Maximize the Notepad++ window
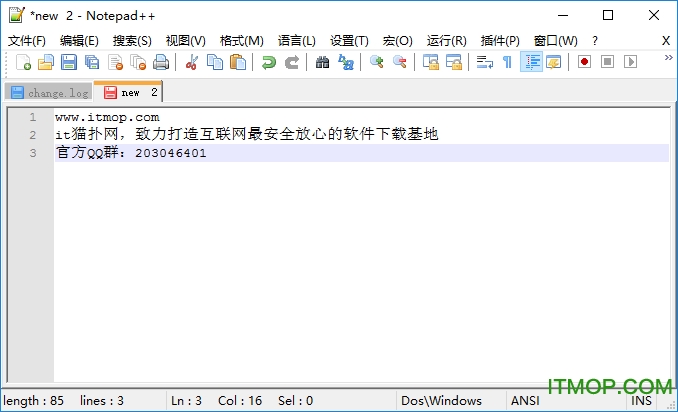The height and width of the screenshot is (412, 678). click(x=608, y=16)
